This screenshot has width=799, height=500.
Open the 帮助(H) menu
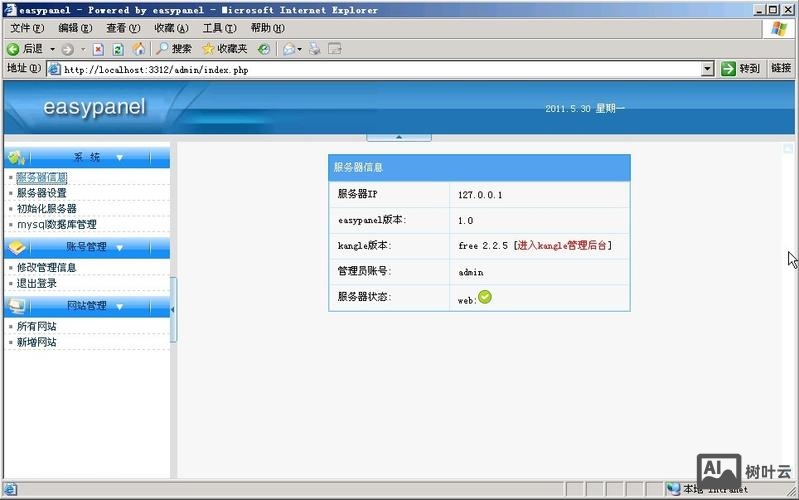click(268, 28)
